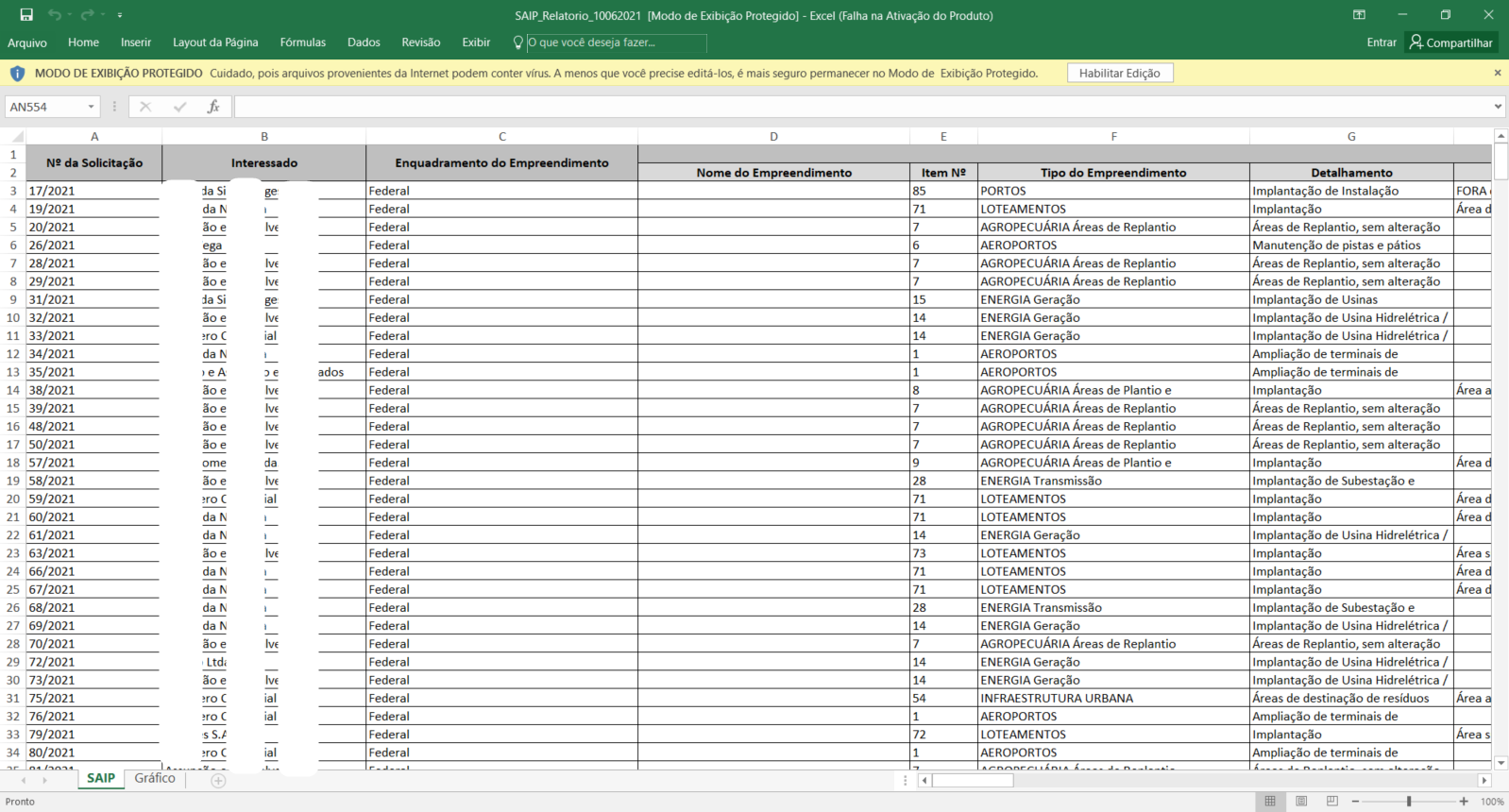Screen dimensions: 1509x812
Task: Click cell with '17/2021'
Action: click(94, 191)
